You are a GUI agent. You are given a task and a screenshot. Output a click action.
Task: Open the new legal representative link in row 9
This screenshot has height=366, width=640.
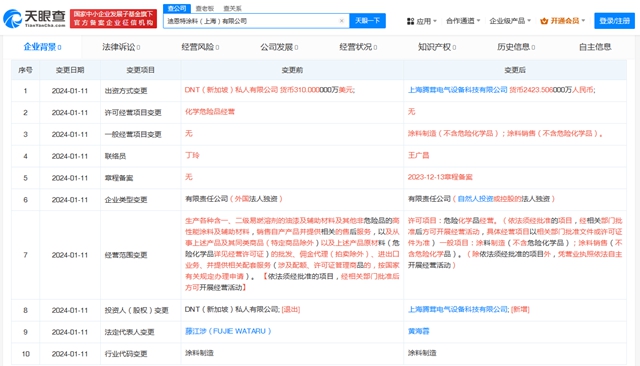coord(418,331)
